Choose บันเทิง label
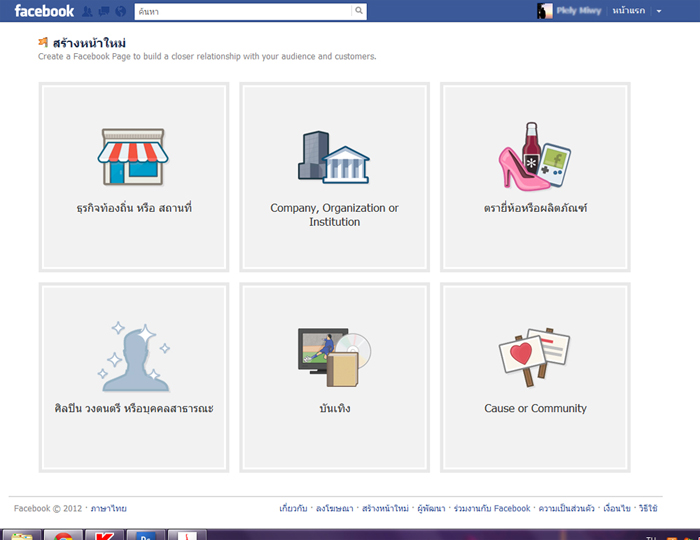 334,408
